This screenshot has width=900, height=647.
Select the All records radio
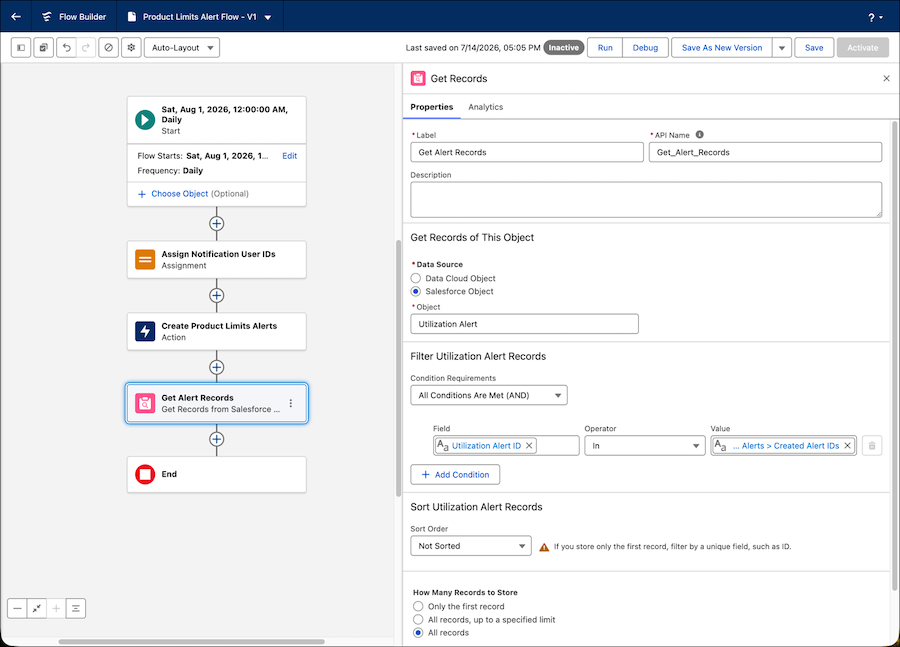418,633
